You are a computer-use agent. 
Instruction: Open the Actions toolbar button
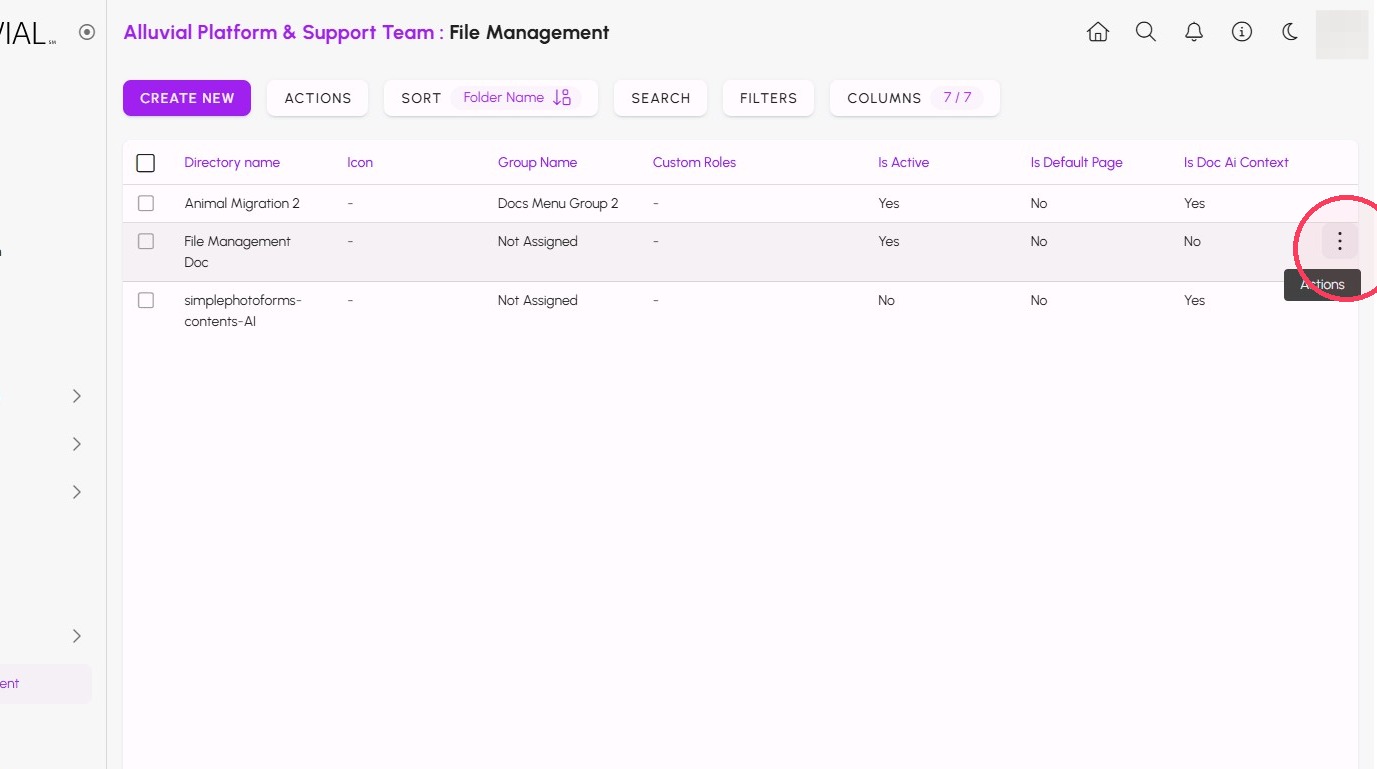[318, 98]
